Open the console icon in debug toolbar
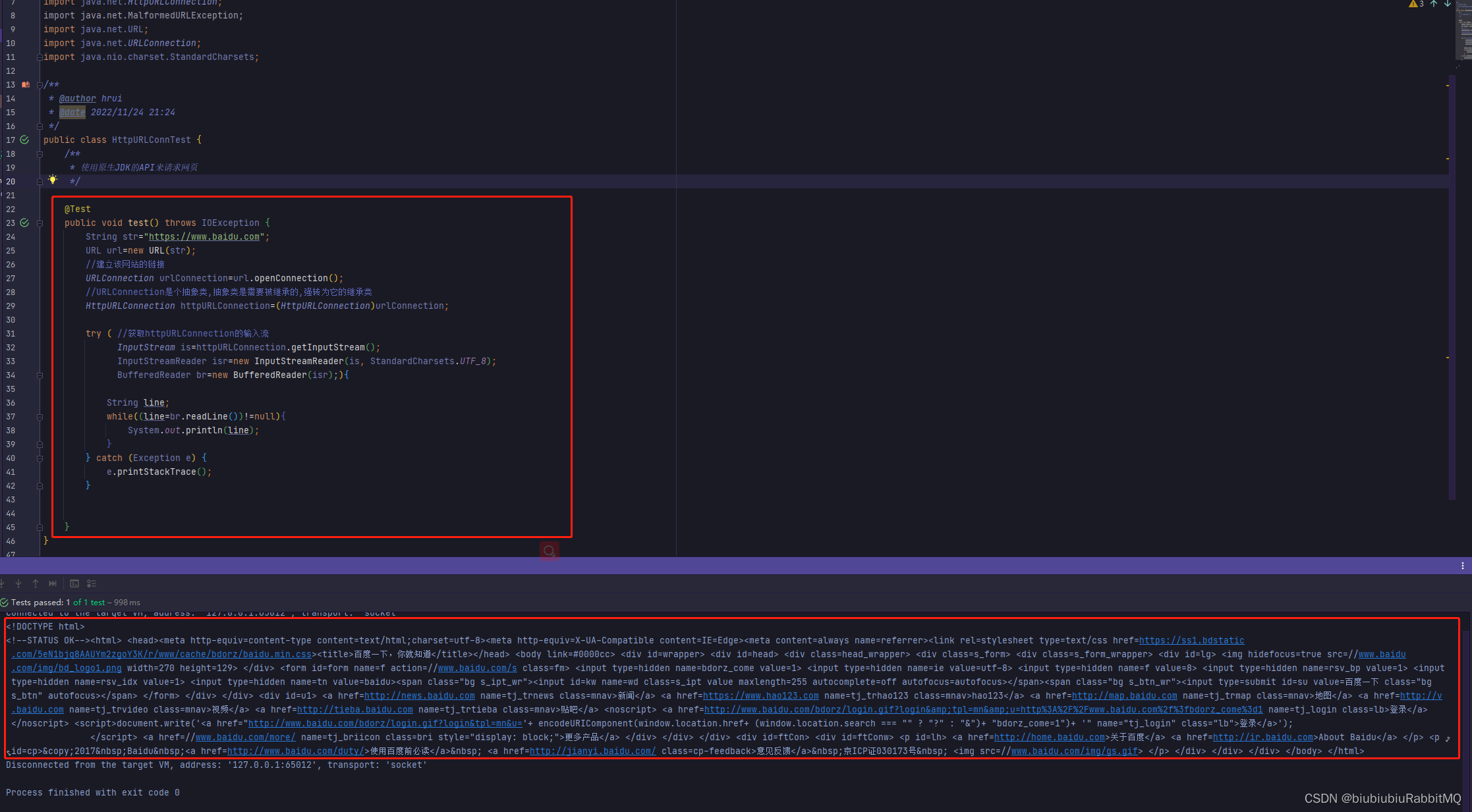Image resolution: width=1472 pixels, height=812 pixels. point(74,583)
